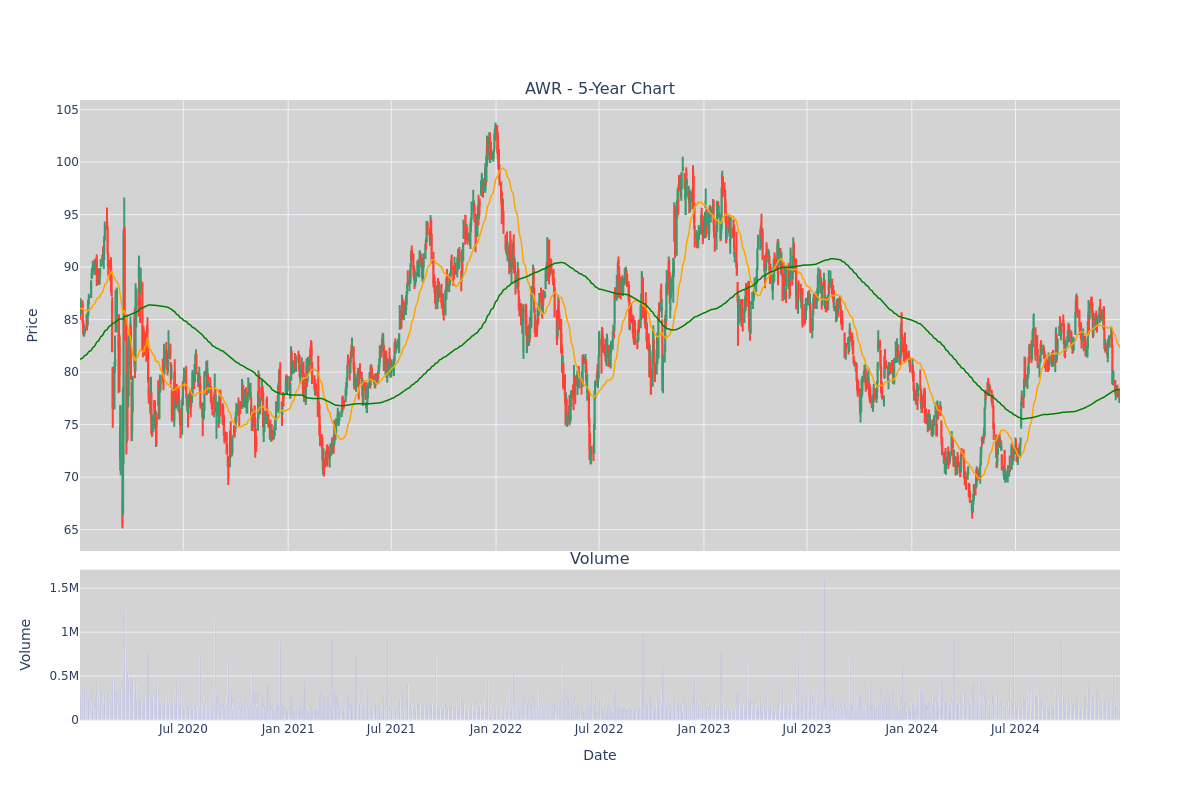
Task: Select the 80 price tick label
Action: [71, 372]
